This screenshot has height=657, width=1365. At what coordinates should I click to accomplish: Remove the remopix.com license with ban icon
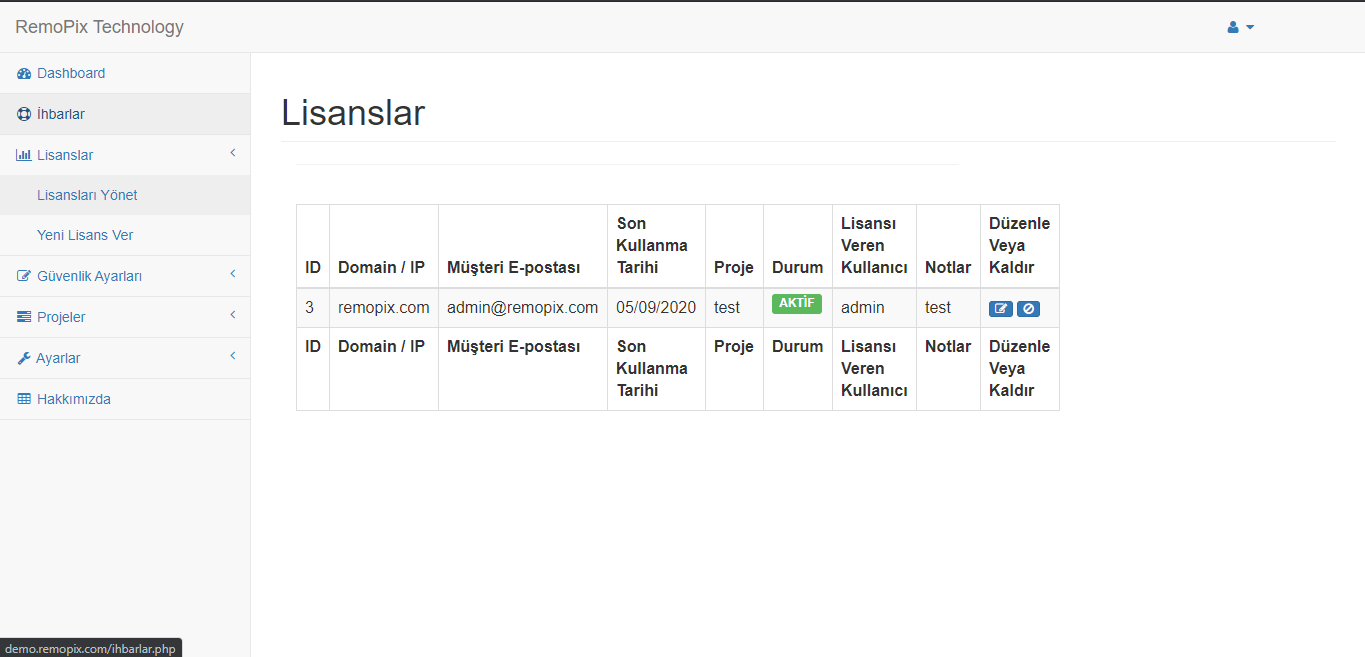(1028, 309)
